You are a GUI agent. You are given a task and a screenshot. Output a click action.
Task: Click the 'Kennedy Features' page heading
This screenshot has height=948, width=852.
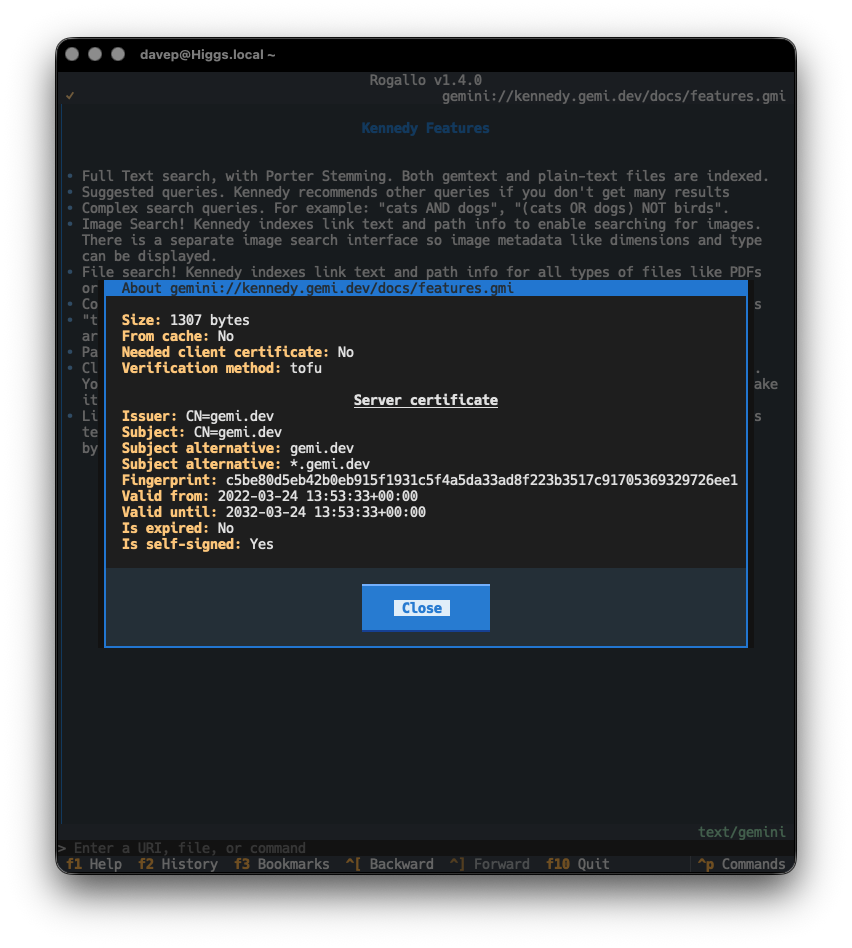coord(425,128)
